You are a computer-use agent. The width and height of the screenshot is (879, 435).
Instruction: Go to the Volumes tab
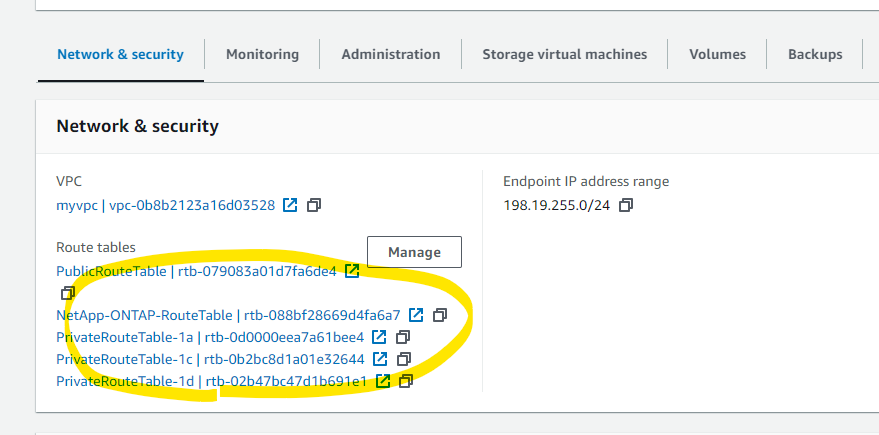pos(718,54)
